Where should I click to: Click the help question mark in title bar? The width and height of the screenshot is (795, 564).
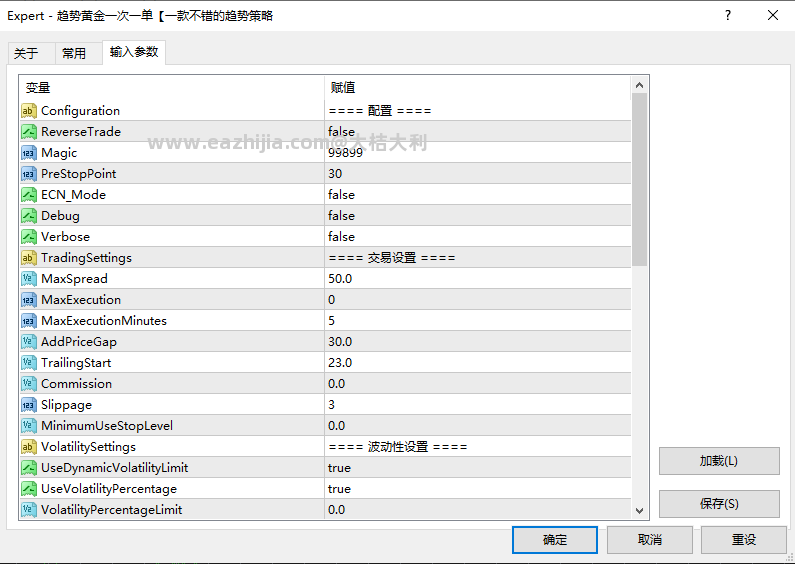pos(728,15)
